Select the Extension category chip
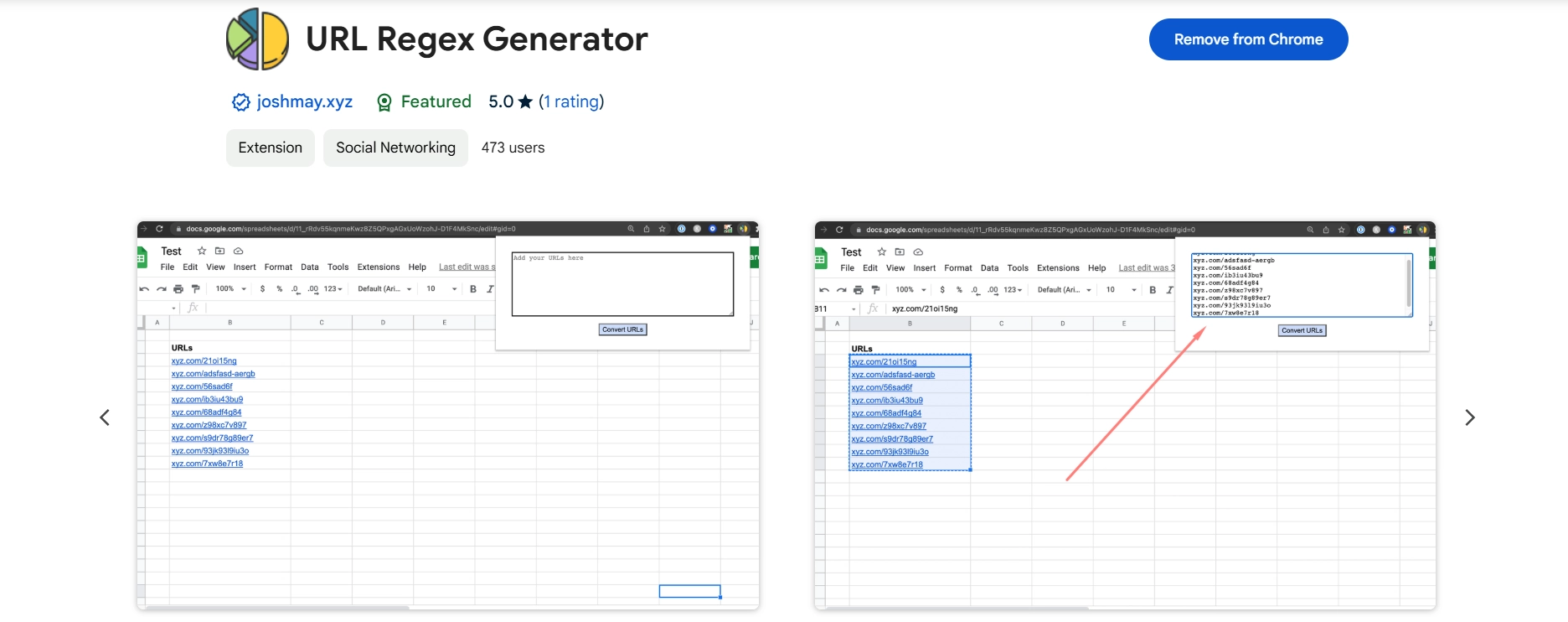Viewport: 1568px width, 622px height. pos(271,148)
